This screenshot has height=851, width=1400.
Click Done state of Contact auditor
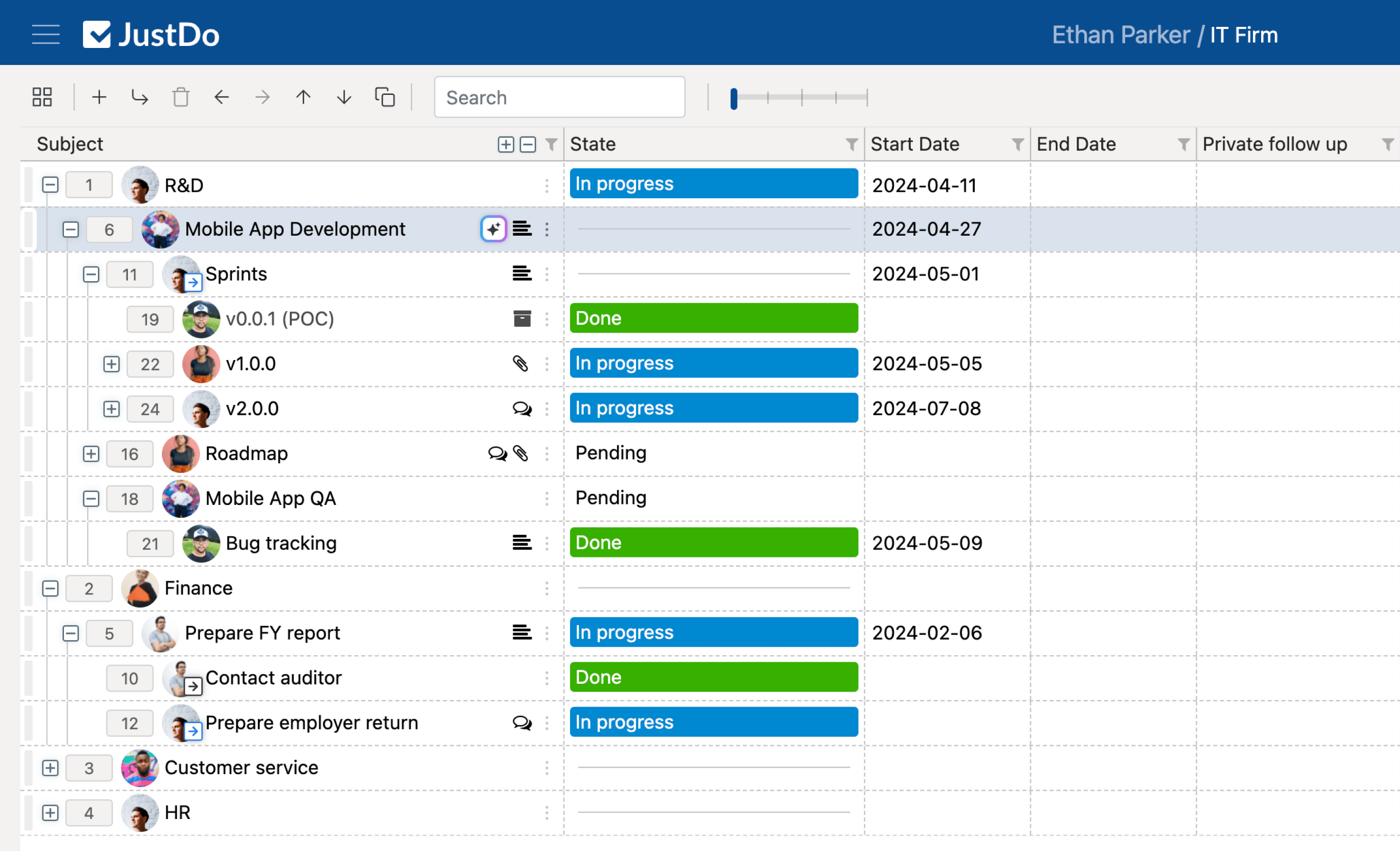(713, 677)
